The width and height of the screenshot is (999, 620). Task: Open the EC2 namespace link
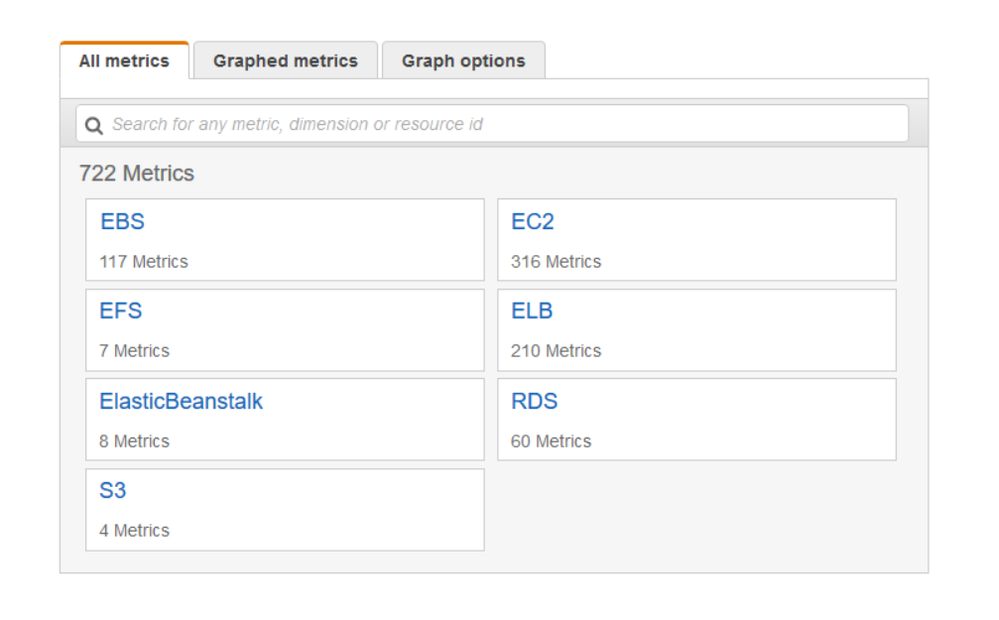[532, 222]
